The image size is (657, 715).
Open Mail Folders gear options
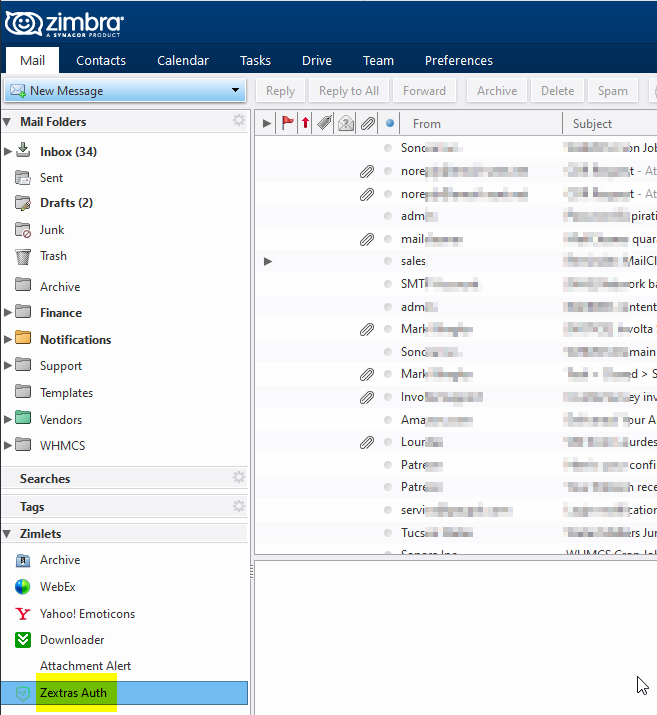(x=239, y=120)
